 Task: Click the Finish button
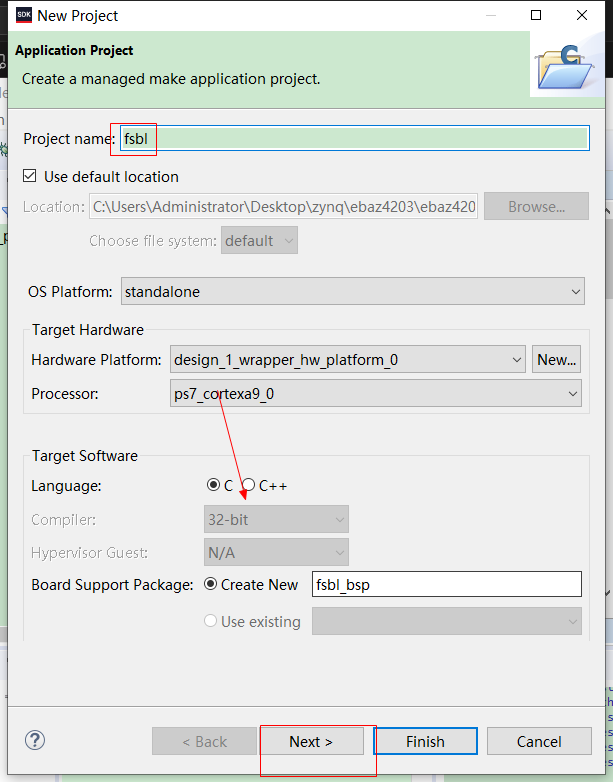[425, 742]
